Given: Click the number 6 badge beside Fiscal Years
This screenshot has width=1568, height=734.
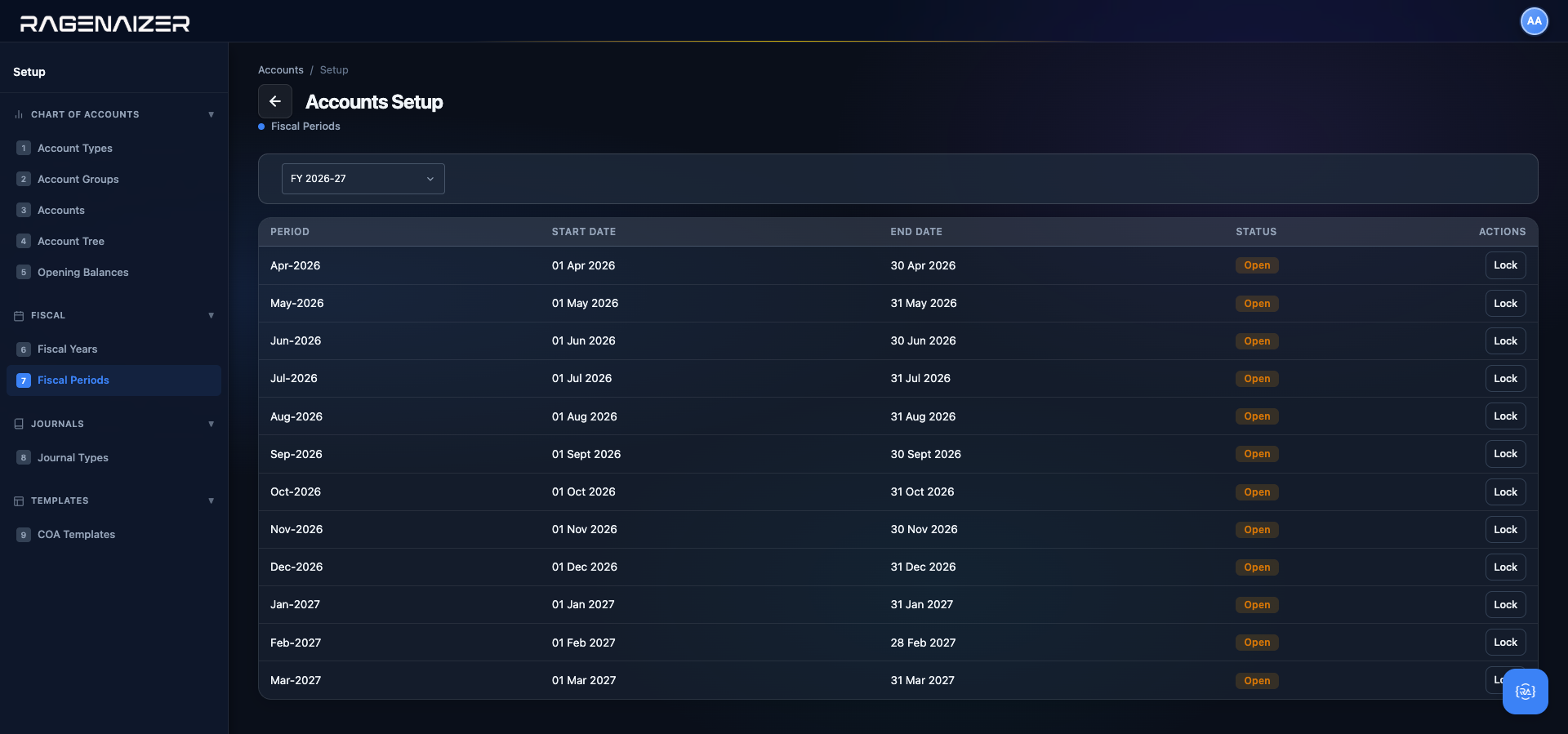Looking at the screenshot, I should [x=24, y=349].
